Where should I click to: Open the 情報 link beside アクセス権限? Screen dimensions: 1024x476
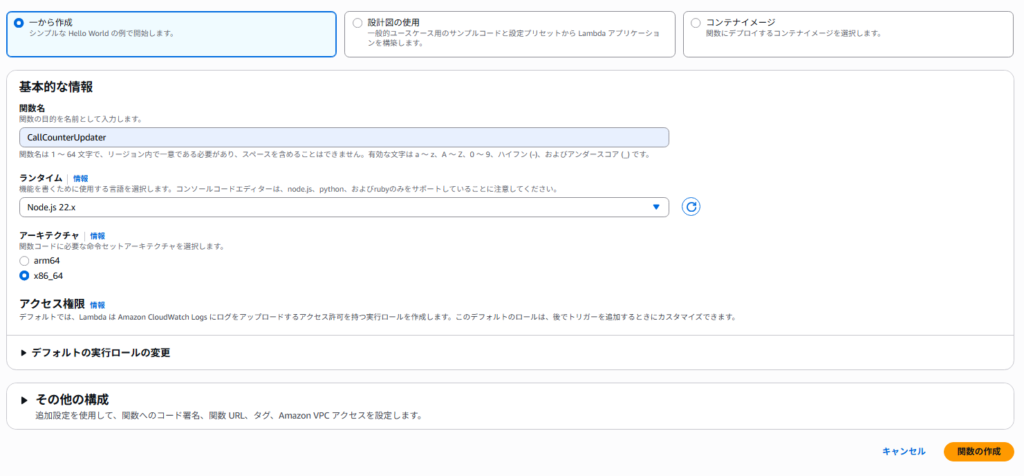97,305
